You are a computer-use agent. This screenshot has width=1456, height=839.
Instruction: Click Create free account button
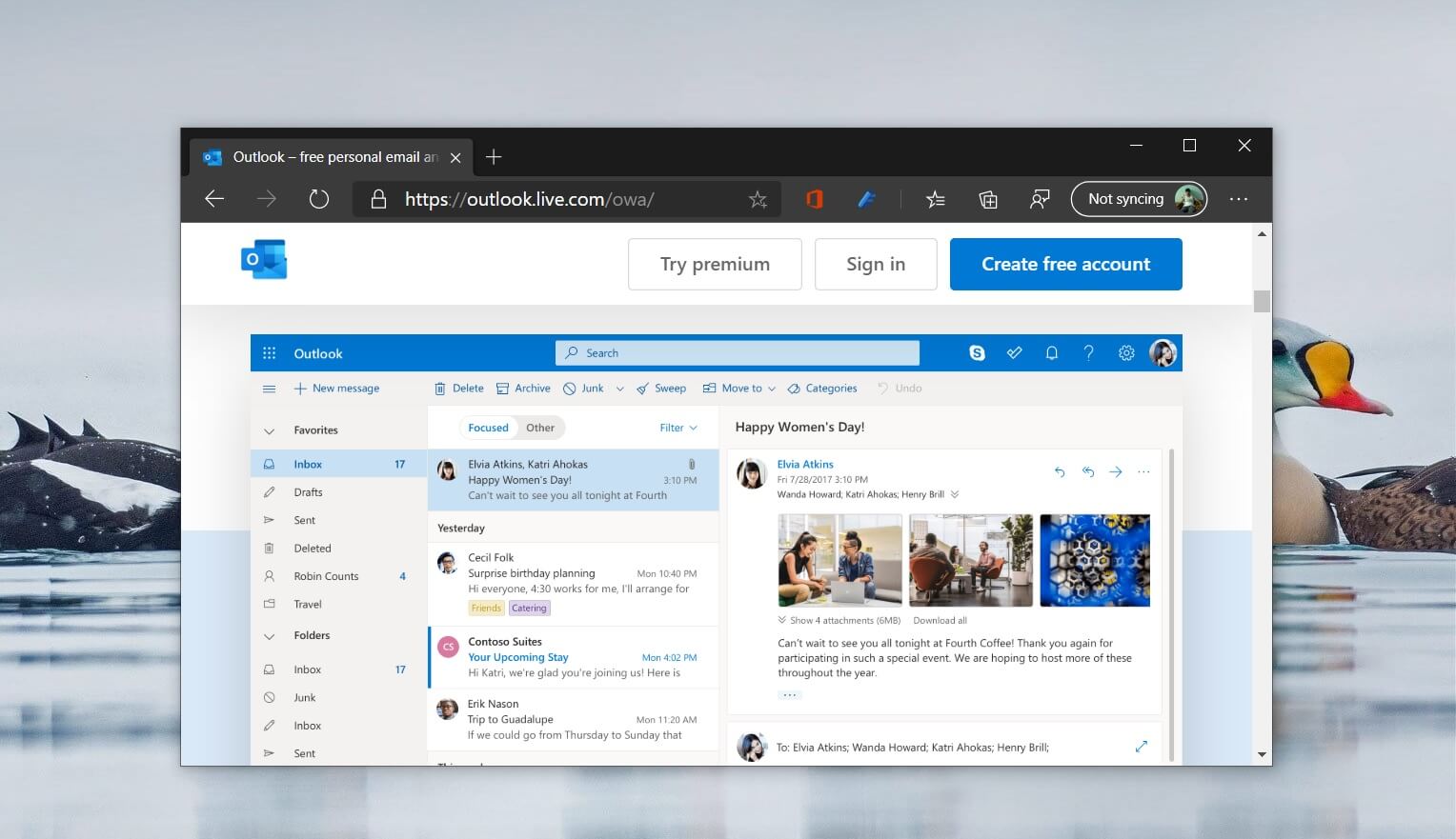click(1065, 264)
